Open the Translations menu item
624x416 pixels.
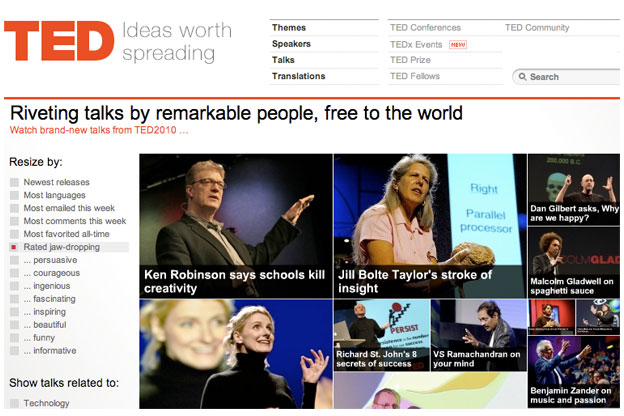coord(298,76)
